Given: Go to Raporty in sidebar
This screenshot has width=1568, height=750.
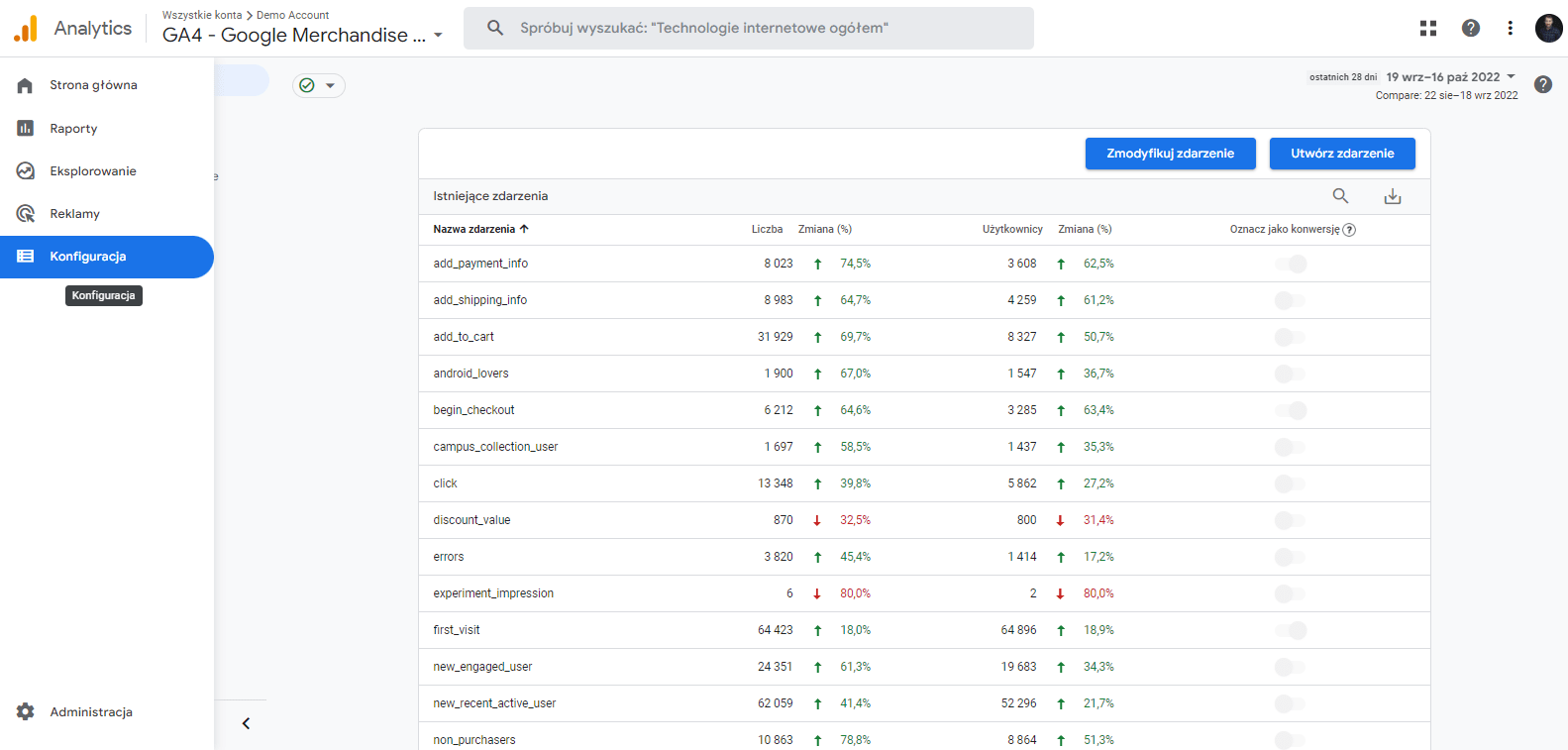Looking at the screenshot, I should (x=73, y=129).
